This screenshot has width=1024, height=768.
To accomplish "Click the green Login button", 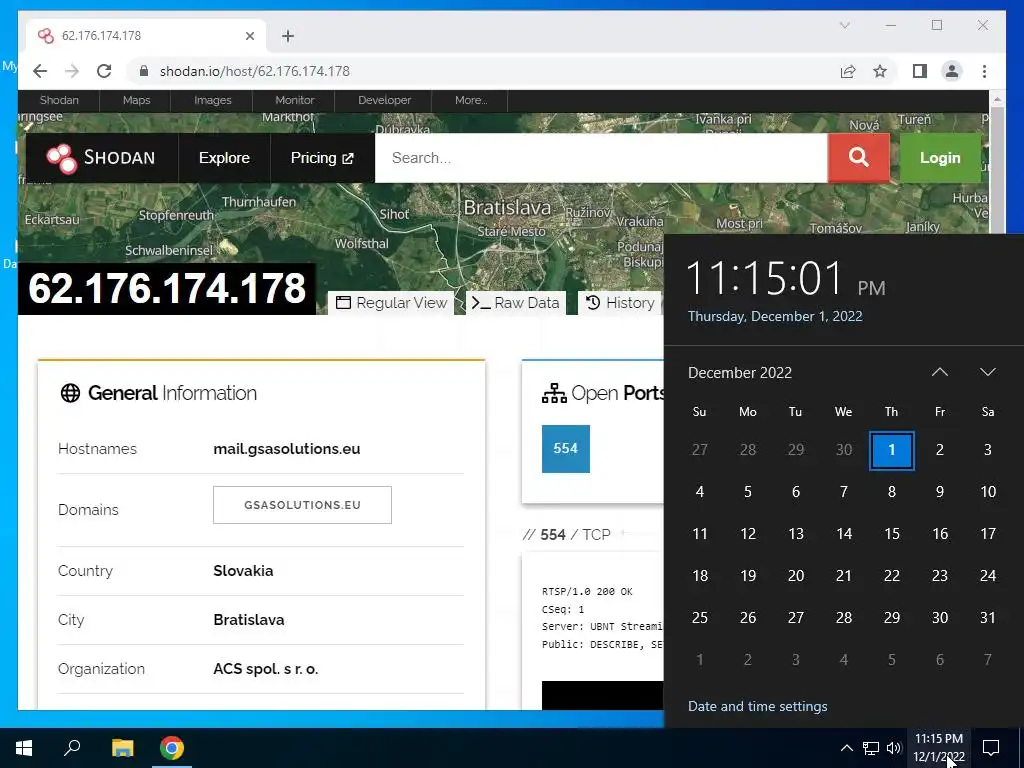I will point(940,158).
